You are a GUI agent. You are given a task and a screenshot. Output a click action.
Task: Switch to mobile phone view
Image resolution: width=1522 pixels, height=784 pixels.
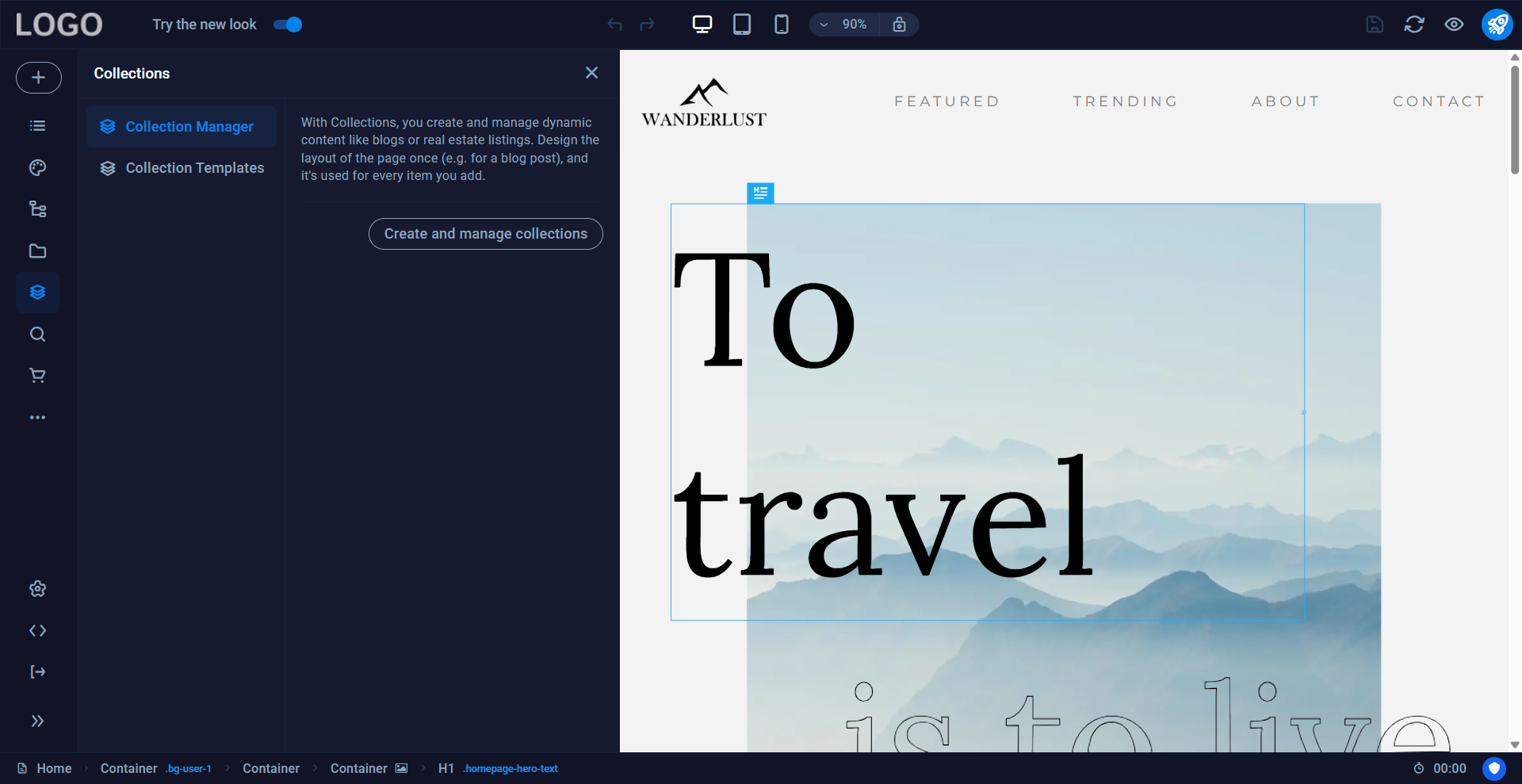[782, 25]
